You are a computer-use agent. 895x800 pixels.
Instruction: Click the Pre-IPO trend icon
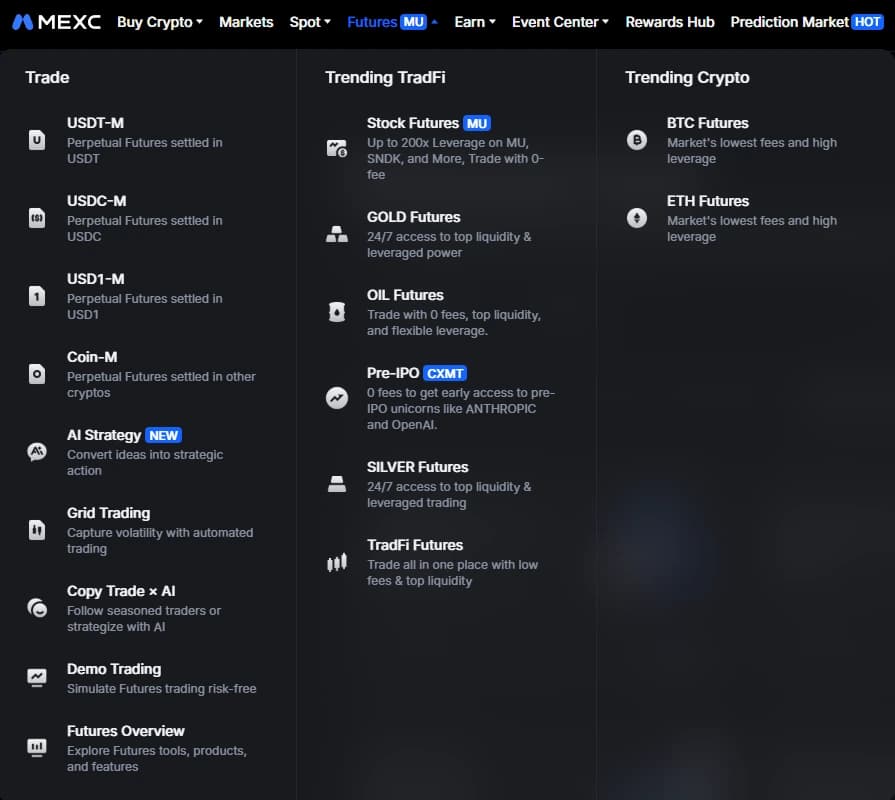(x=337, y=398)
